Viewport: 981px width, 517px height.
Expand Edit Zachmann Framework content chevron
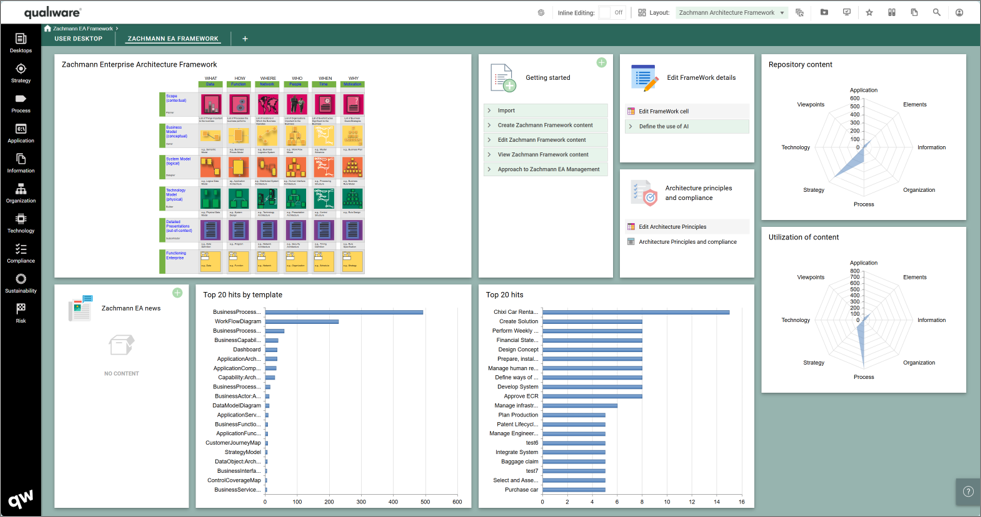coord(489,140)
